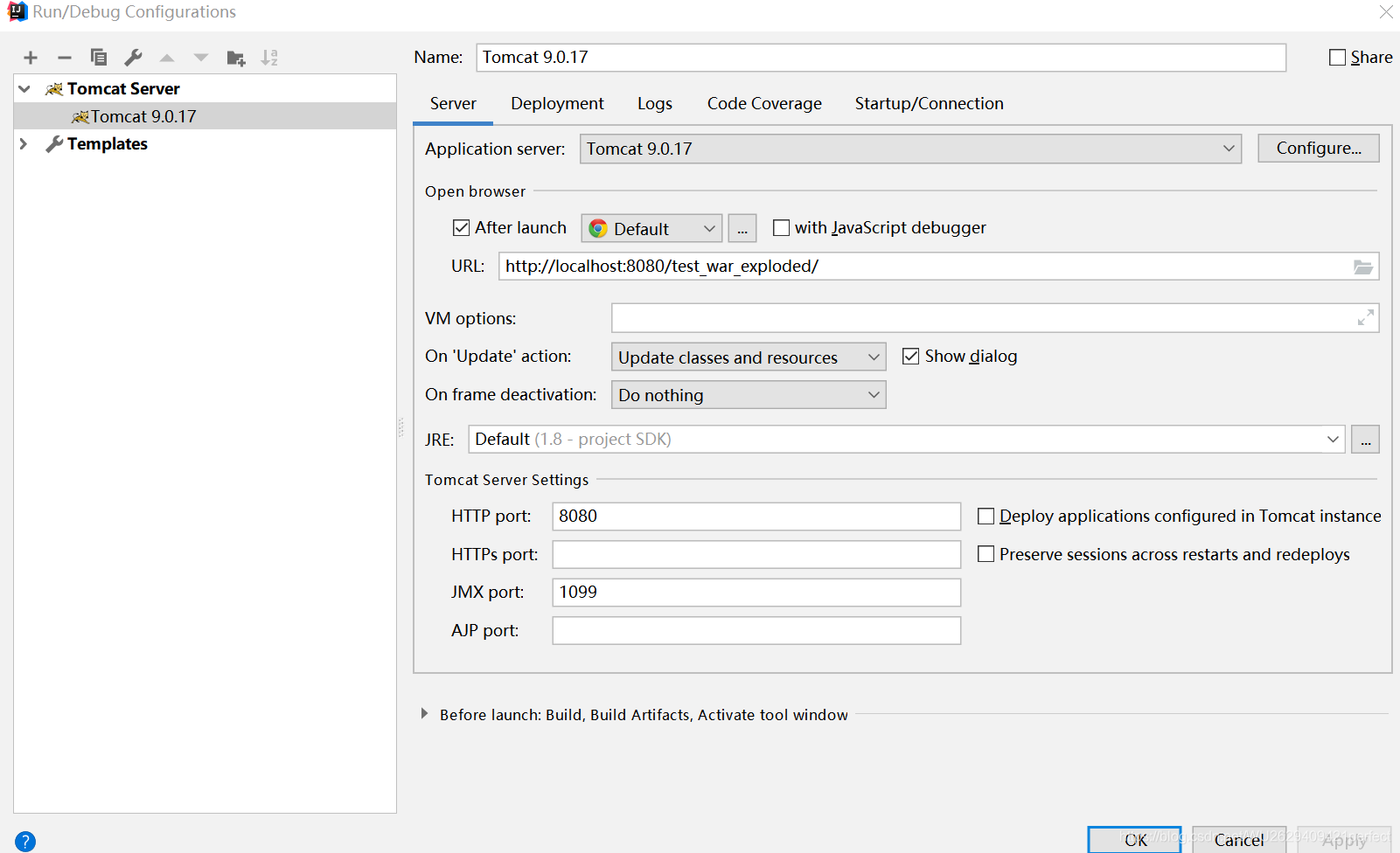Image resolution: width=1400 pixels, height=853 pixels.
Task: Open the Code Coverage tab
Action: [764, 104]
